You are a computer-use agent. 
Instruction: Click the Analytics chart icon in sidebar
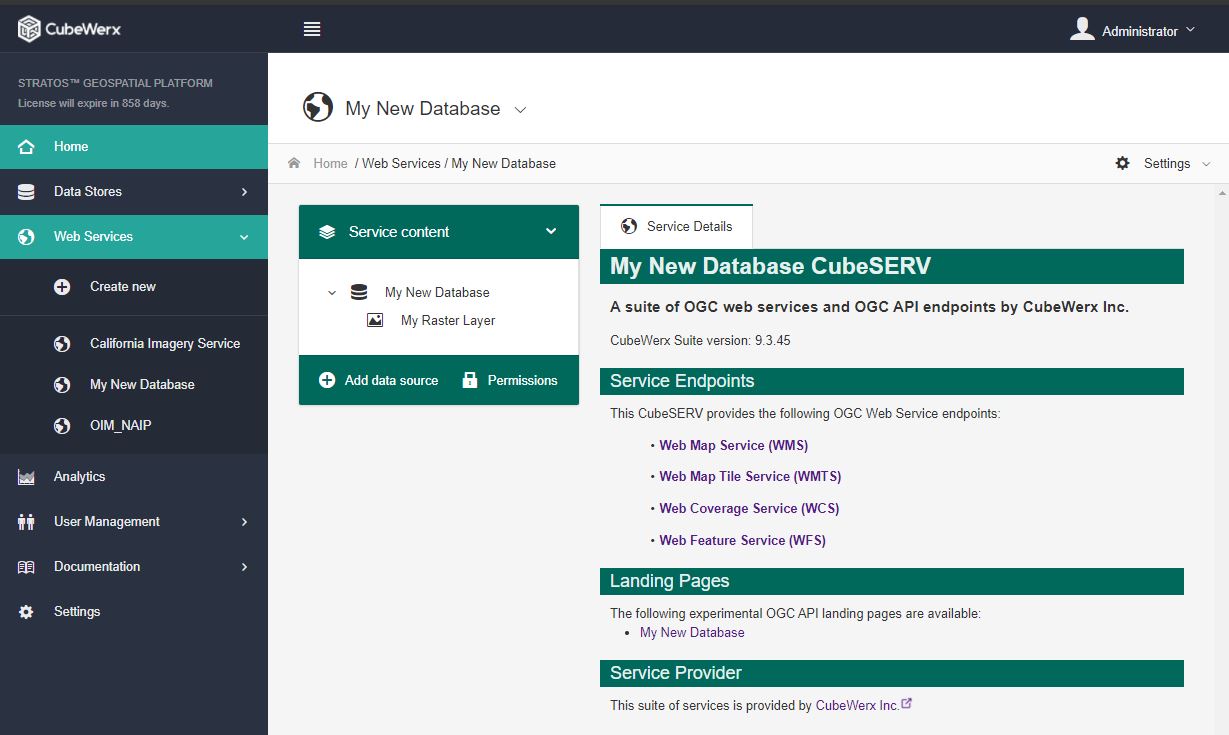pos(26,477)
